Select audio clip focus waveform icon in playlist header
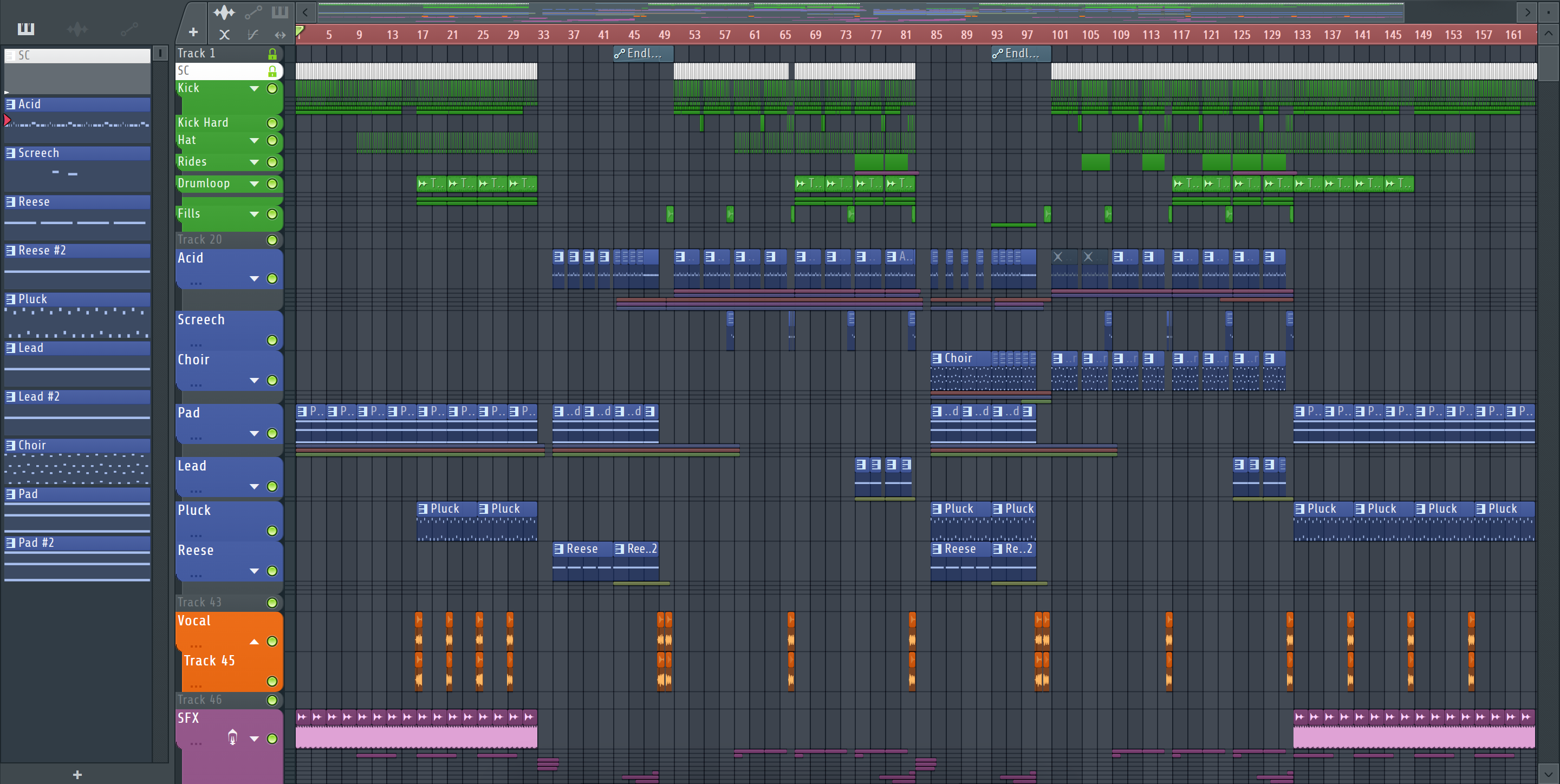 click(x=224, y=12)
